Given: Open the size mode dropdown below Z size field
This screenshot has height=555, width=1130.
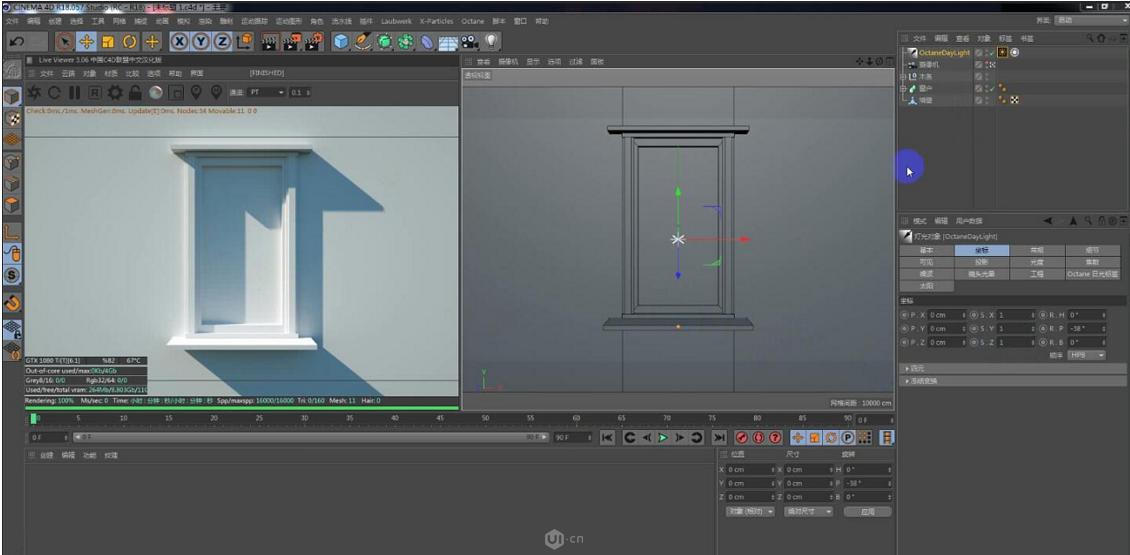Looking at the screenshot, I should point(809,511).
